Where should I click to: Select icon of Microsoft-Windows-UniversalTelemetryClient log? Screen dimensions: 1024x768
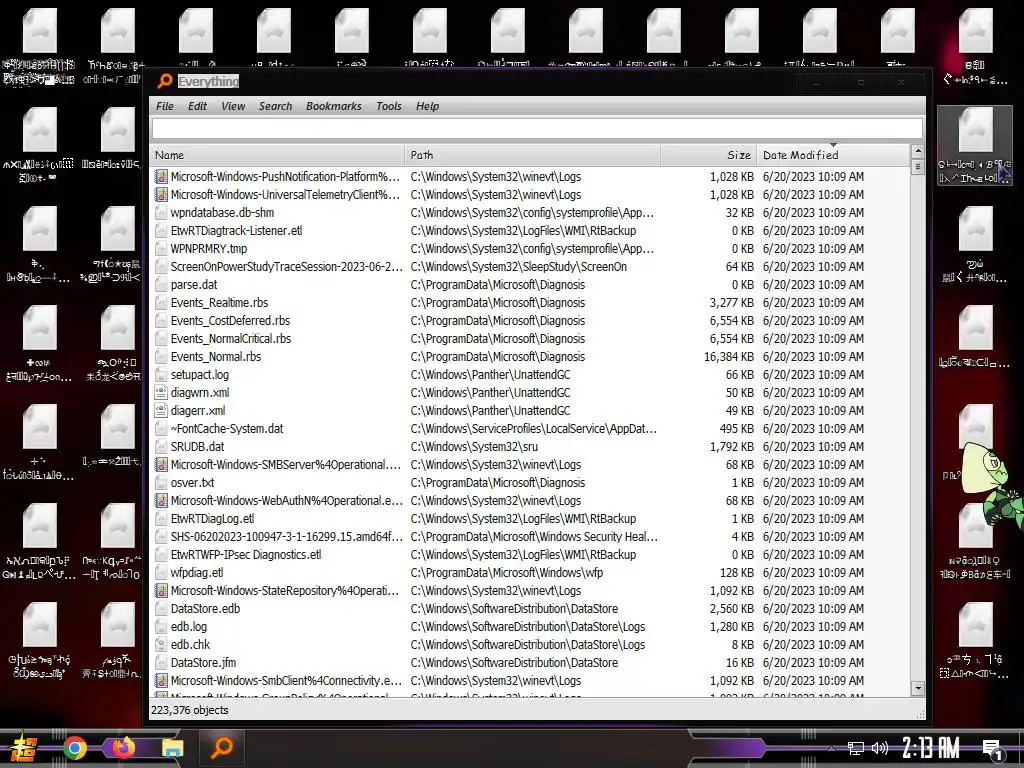point(161,195)
